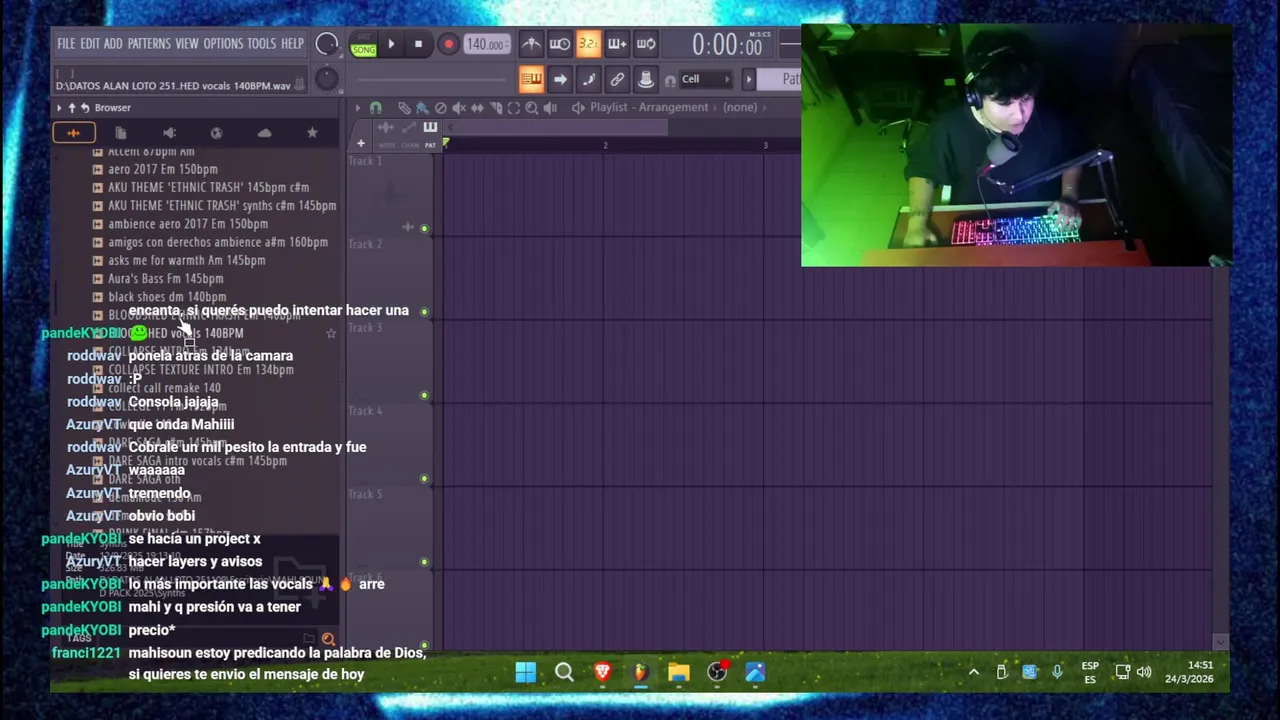Select 'ambience aero 2017 Em 150bpm' sample
Viewport: 1280px width, 720px height.
tap(188, 224)
